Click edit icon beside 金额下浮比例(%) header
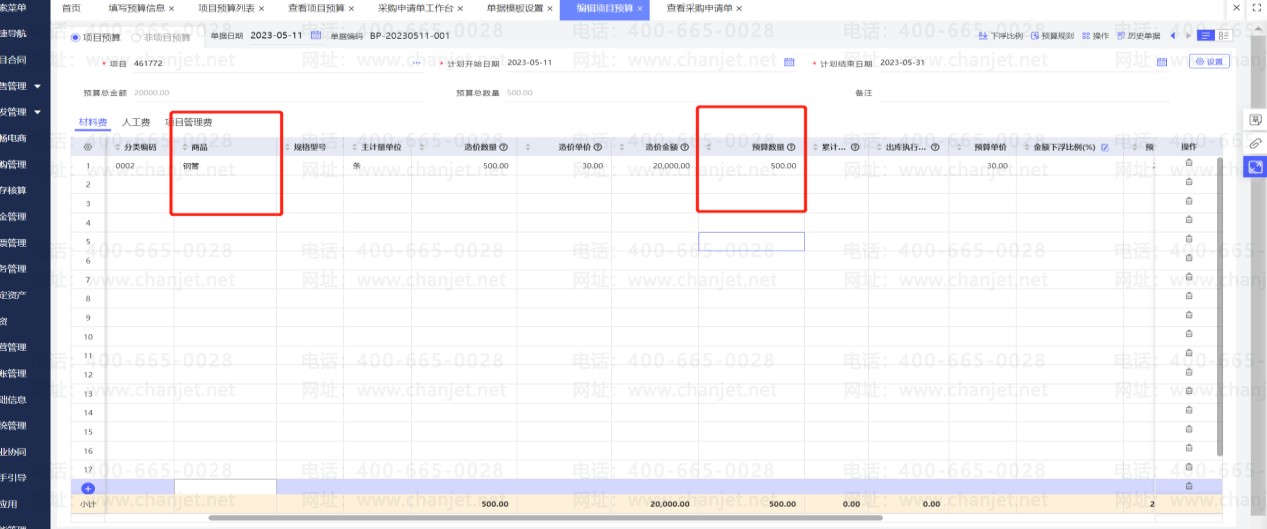1267x529 pixels. [1105, 147]
